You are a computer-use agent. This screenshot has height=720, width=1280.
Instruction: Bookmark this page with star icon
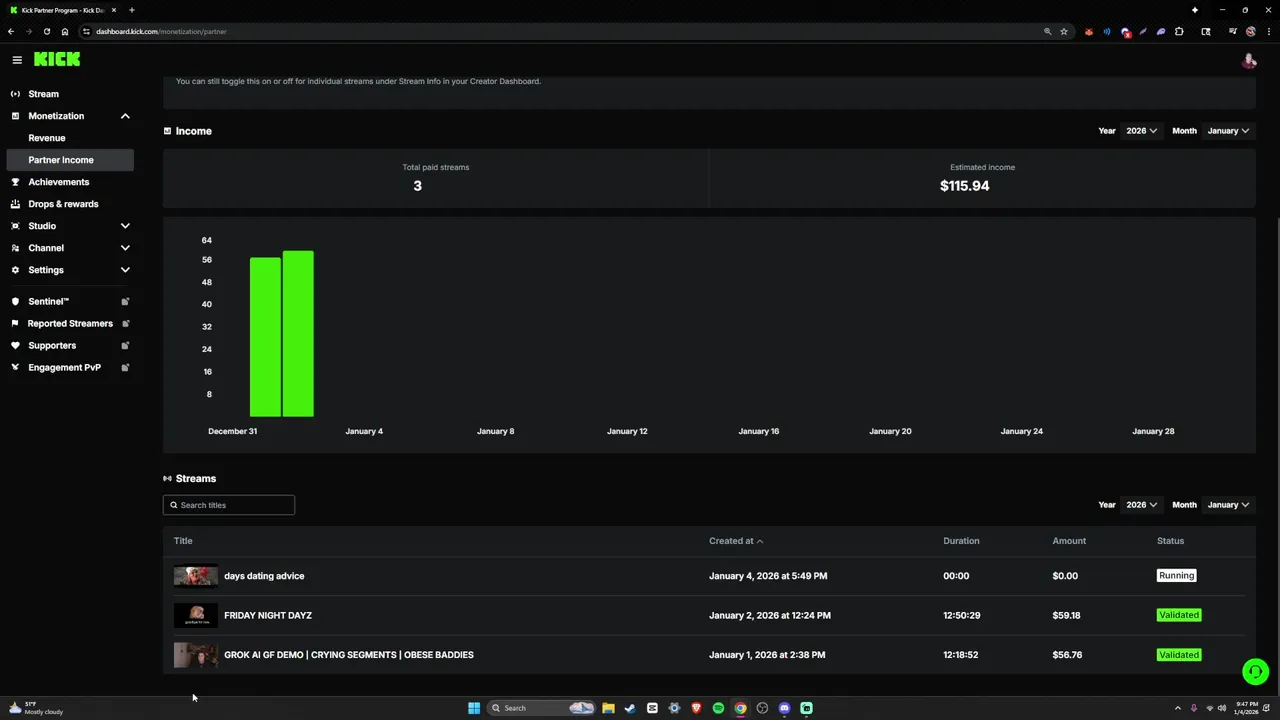tap(1064, 31)
